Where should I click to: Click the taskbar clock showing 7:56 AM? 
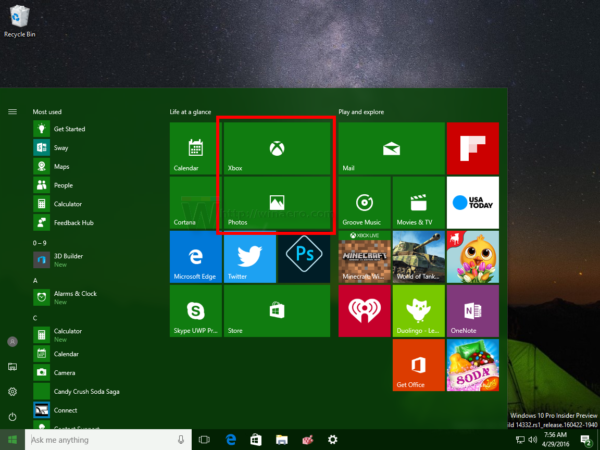[555, 440]
